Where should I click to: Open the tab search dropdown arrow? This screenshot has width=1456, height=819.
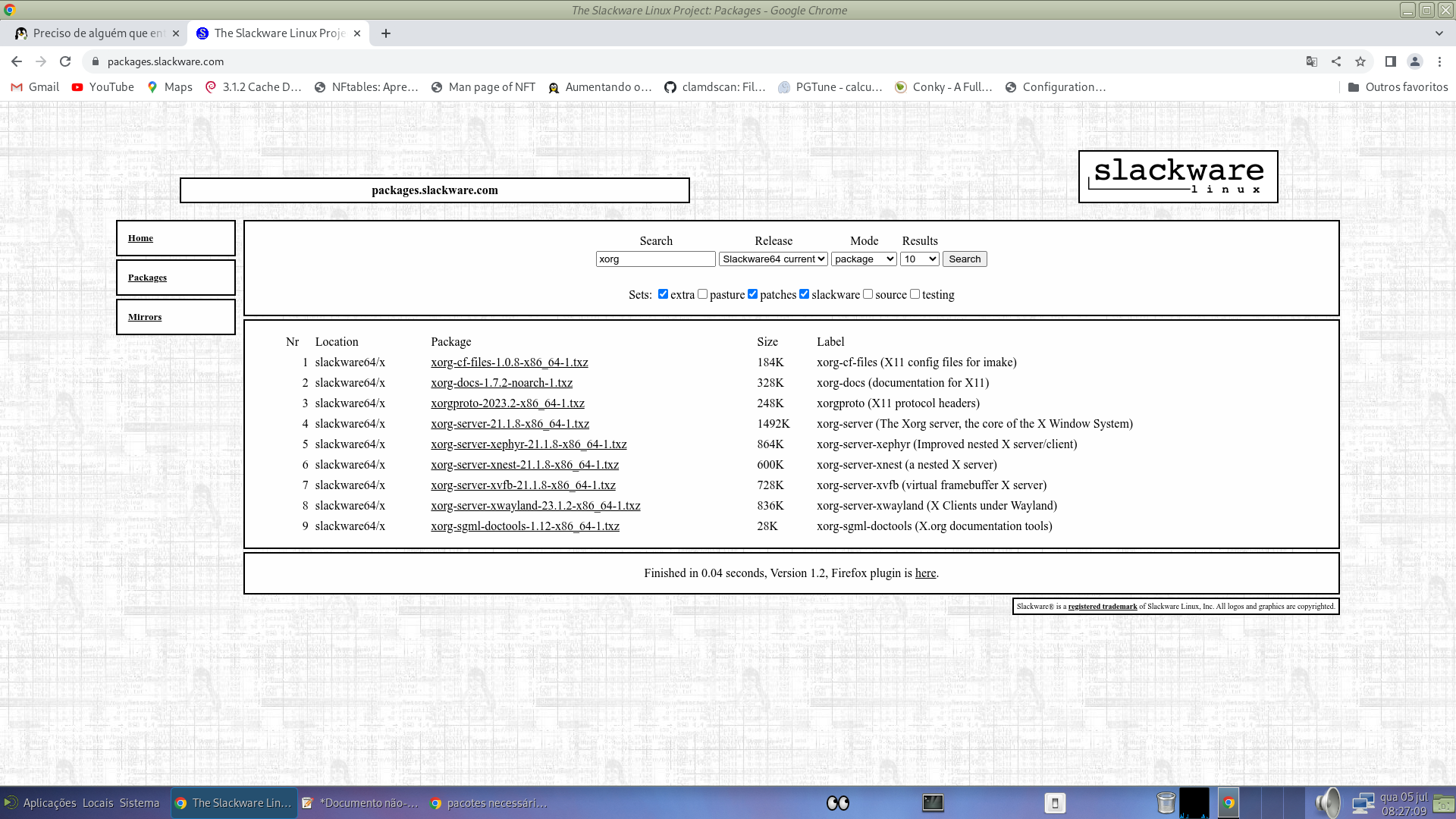[1439, 33]
